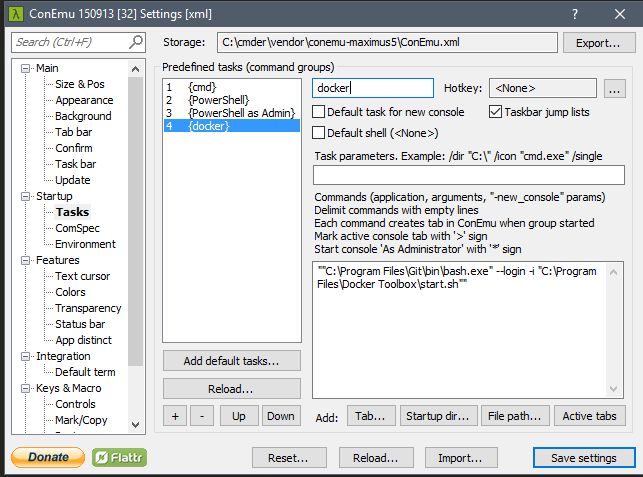The height and width of the screenshot is (477, 643).
Task: Open the Transparency settings page
Action: [x=88, y=308]
